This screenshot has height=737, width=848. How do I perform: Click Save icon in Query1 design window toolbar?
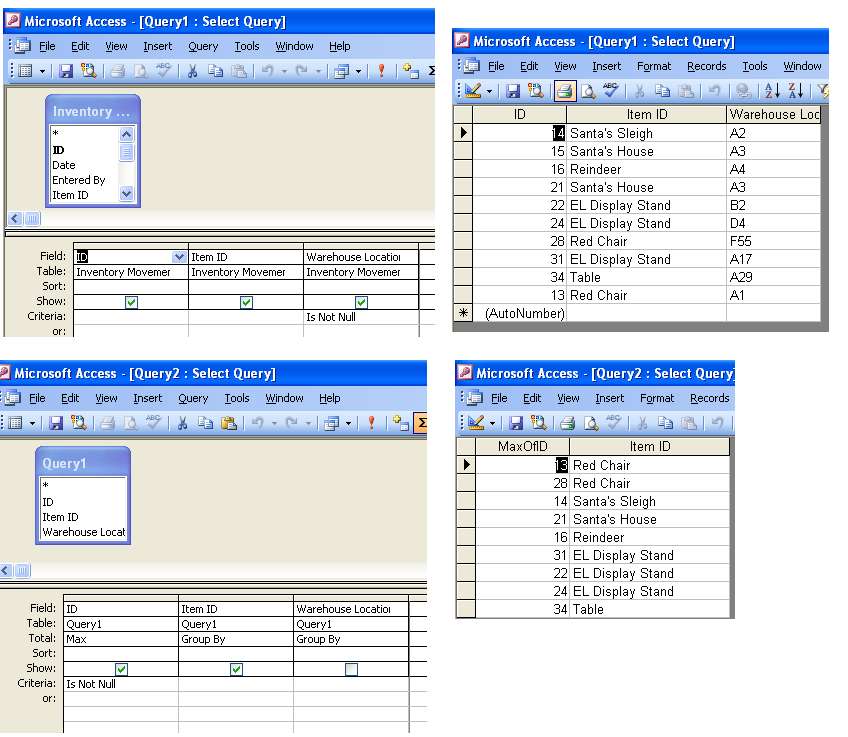65,71
